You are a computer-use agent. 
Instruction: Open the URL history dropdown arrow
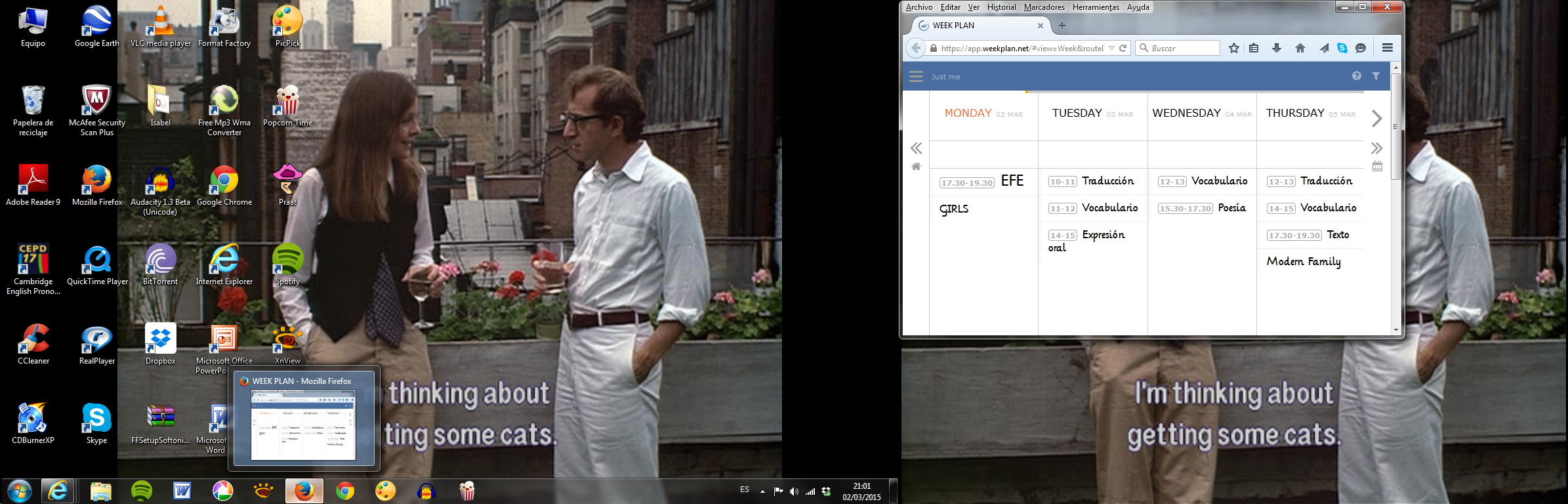click(x=1111, y=48)
